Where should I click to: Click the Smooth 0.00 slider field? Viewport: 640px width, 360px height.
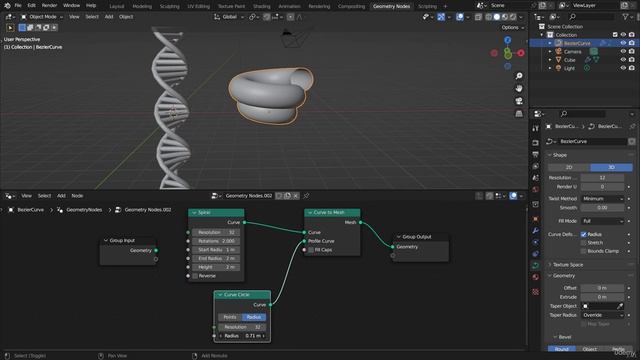click(602, 208)
